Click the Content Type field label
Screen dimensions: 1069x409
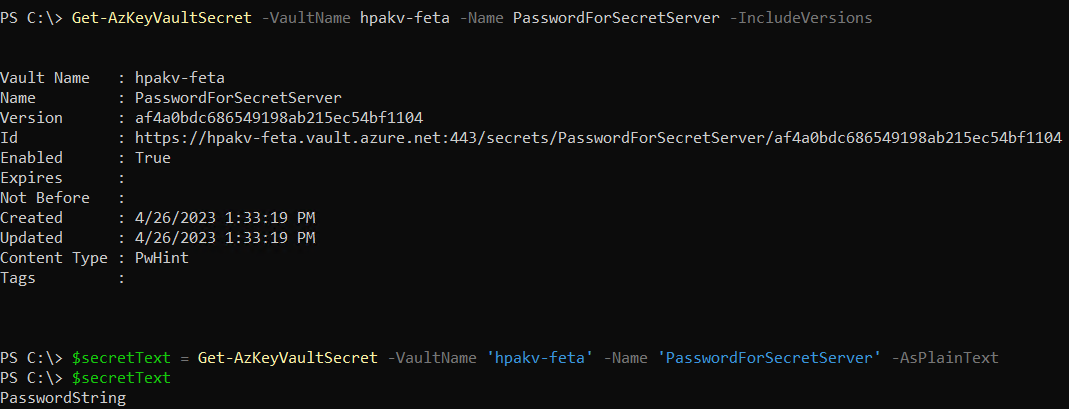click(x=55, y=258)
